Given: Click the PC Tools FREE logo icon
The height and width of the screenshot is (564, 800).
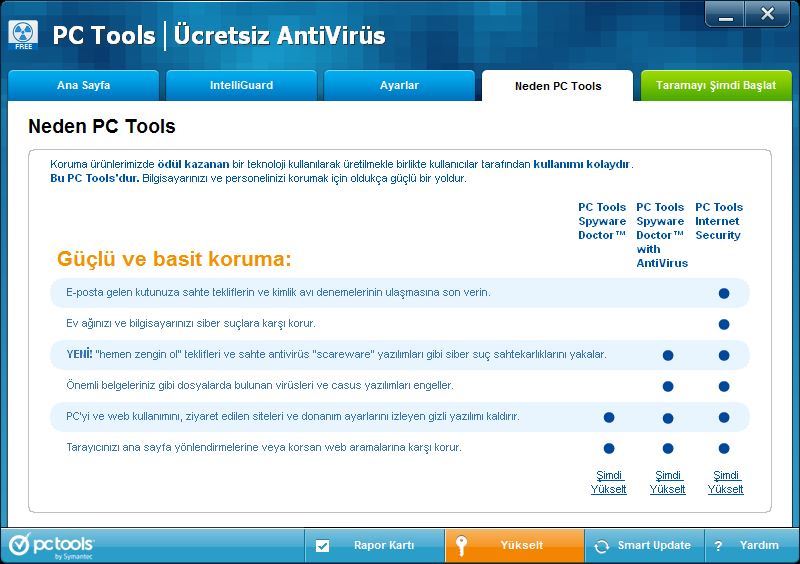Looking at the screenshot, I should tap(23, 35).
